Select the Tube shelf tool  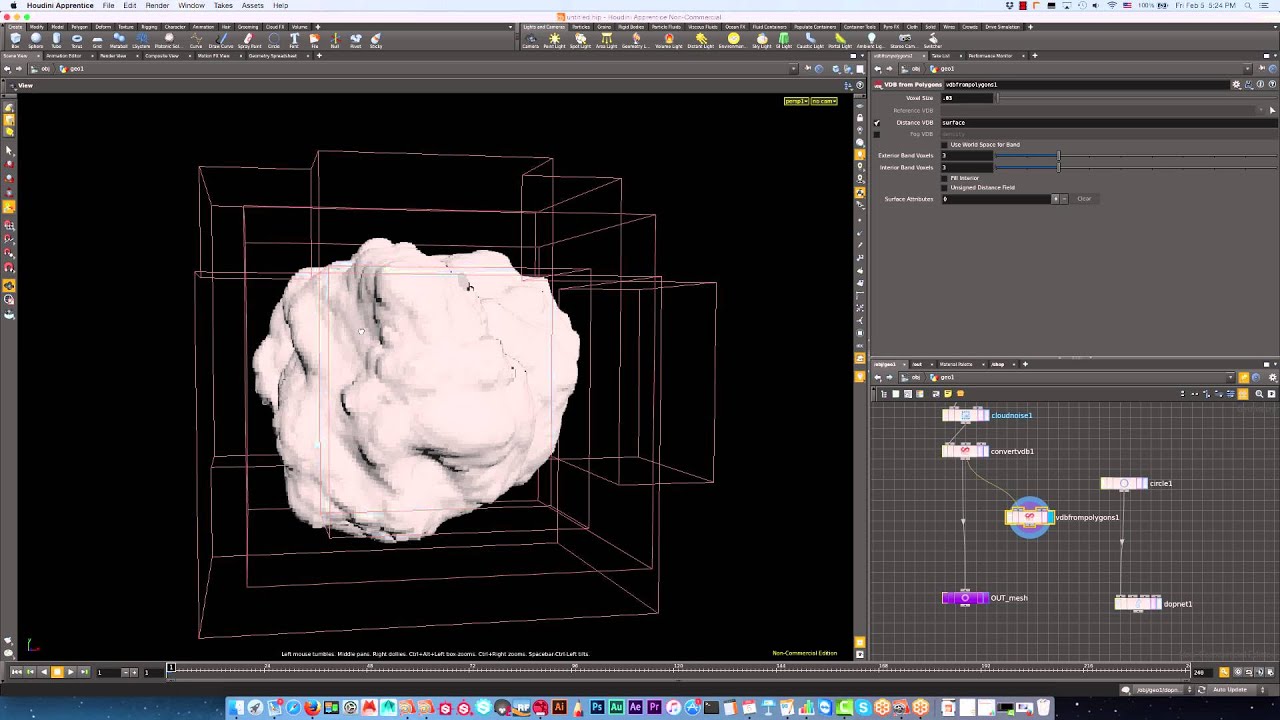tap(56, 40)
